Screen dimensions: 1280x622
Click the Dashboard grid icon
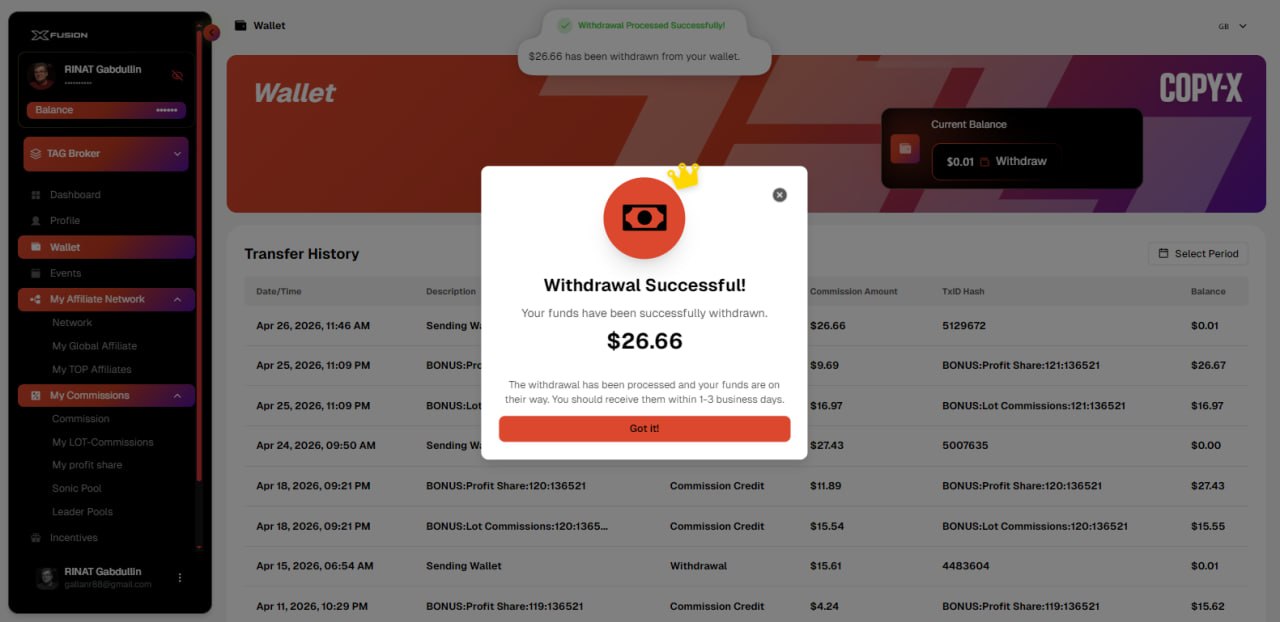36,195
